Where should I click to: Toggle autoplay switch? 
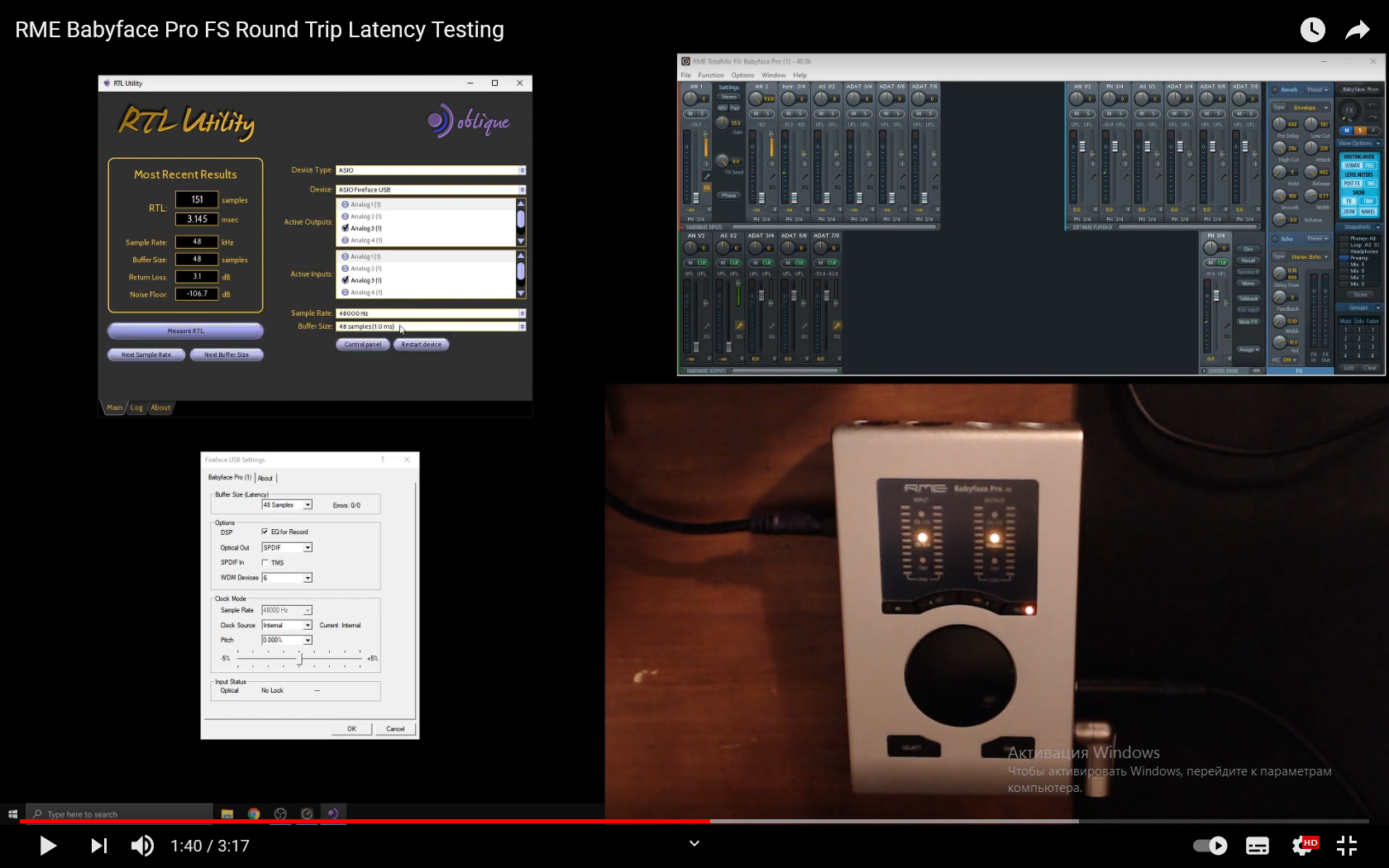tap(1210, 846)
